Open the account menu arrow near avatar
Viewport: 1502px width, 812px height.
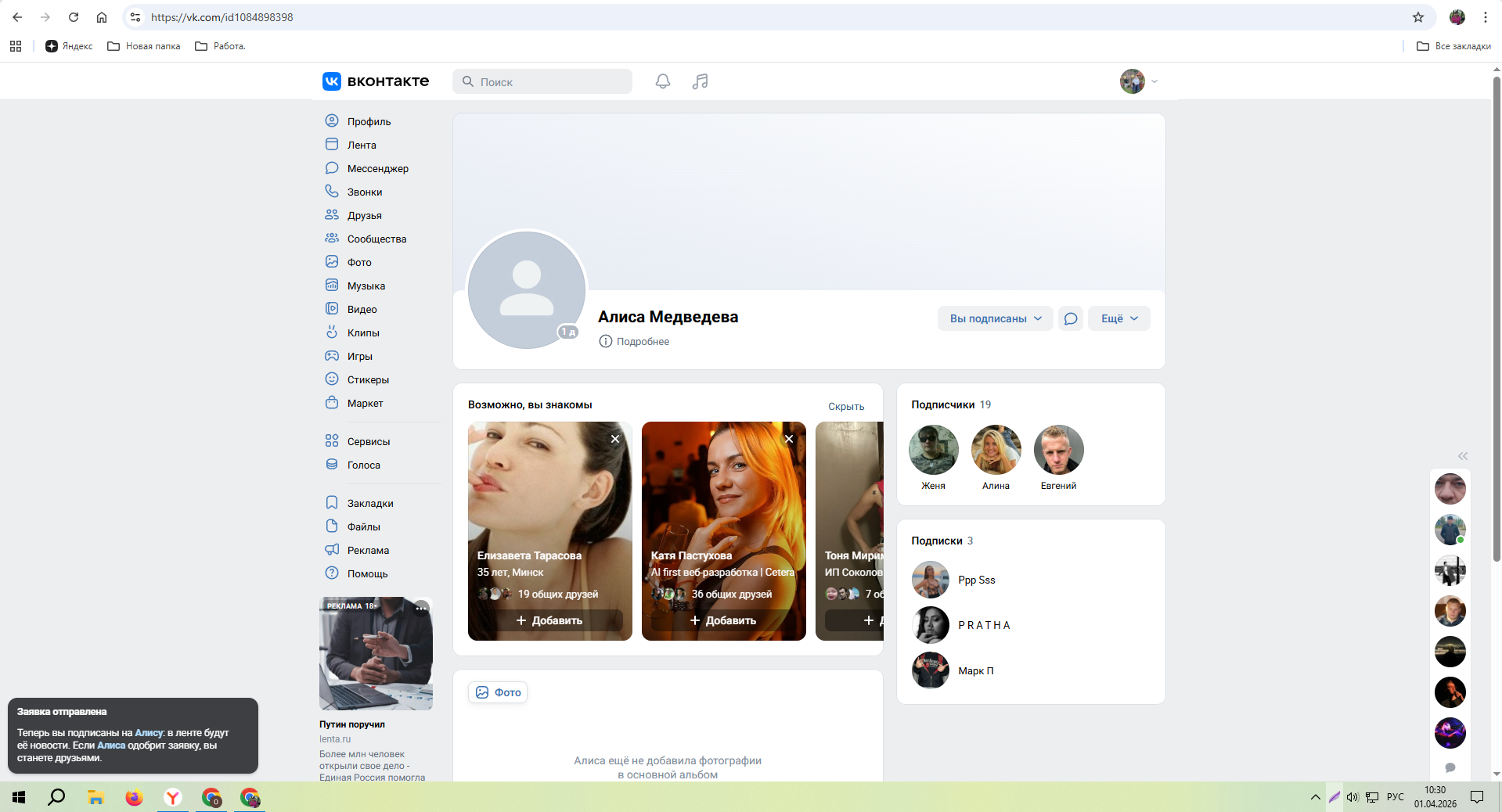pyautogui.click(x=1154, y=81)
